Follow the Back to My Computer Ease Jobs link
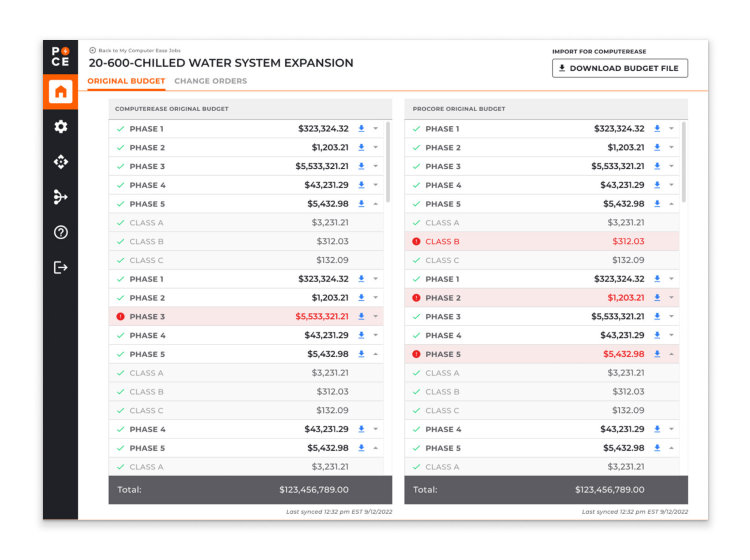 coord(139,50)
